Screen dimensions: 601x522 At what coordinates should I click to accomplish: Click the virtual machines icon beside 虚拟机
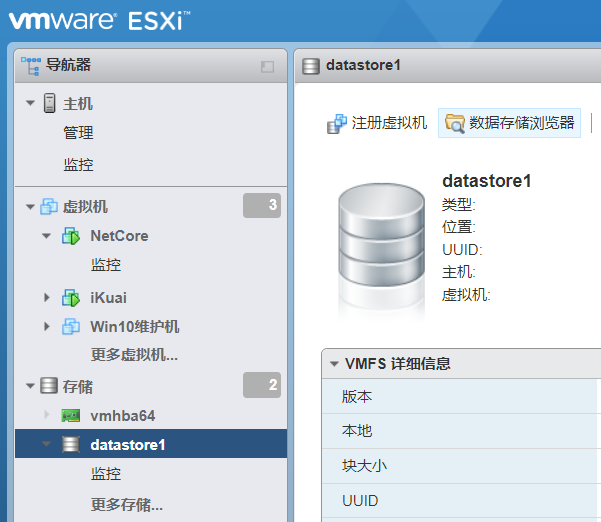[x=49, y=207]
